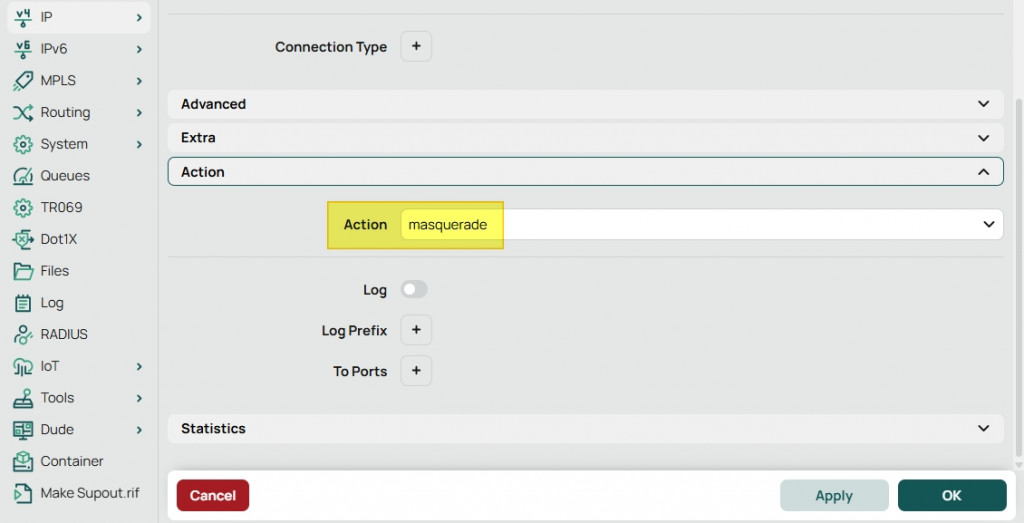Click the MPLS tag icon in sidebar
Screen dimensions: 1024x523
tap(23, 81)
